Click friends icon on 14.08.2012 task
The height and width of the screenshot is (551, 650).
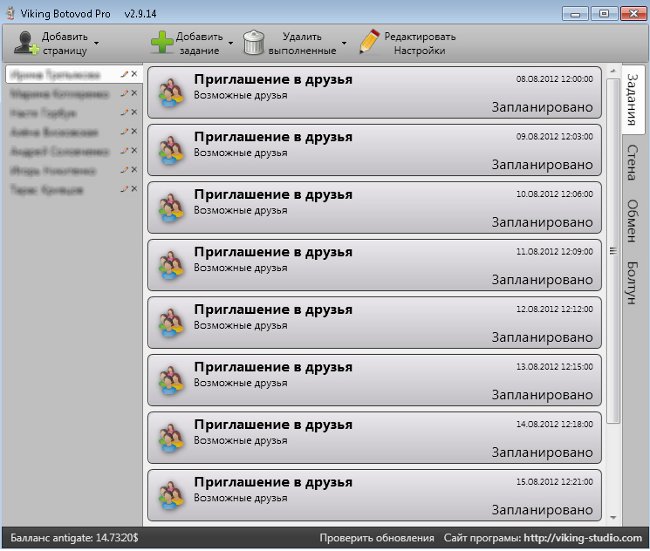pyautogui.click(x=171, y=439)
